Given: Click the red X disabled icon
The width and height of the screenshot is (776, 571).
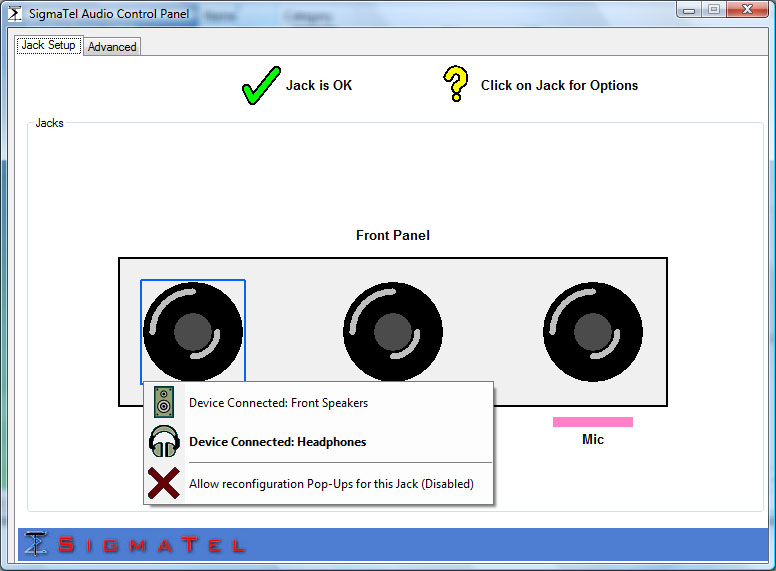Looking at the screenshot, I should (x=164, y=483).
